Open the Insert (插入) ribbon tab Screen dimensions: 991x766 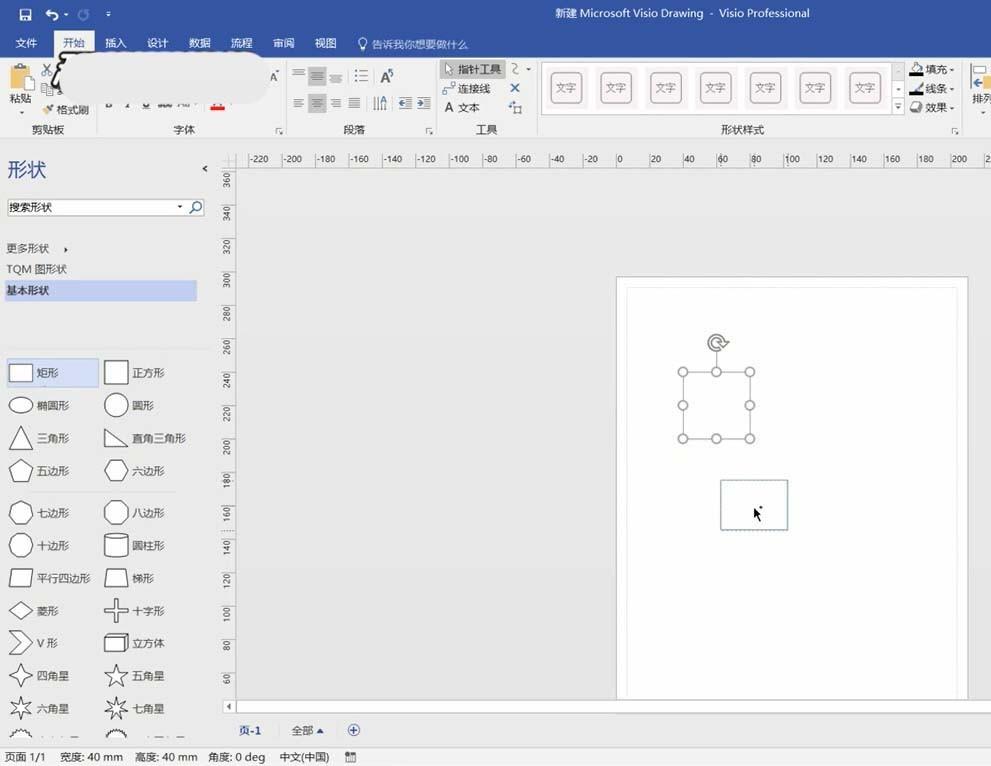[116, 43]
